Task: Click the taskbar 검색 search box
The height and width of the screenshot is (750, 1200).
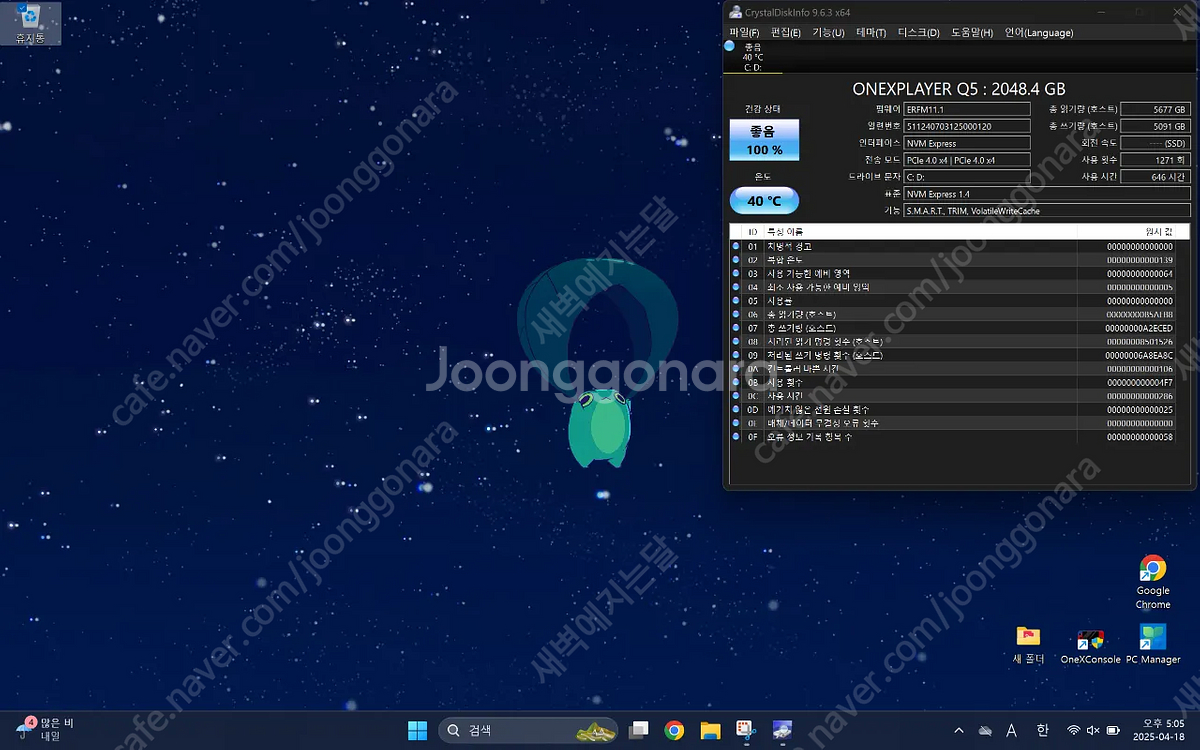Action: [x=529, y=730]
